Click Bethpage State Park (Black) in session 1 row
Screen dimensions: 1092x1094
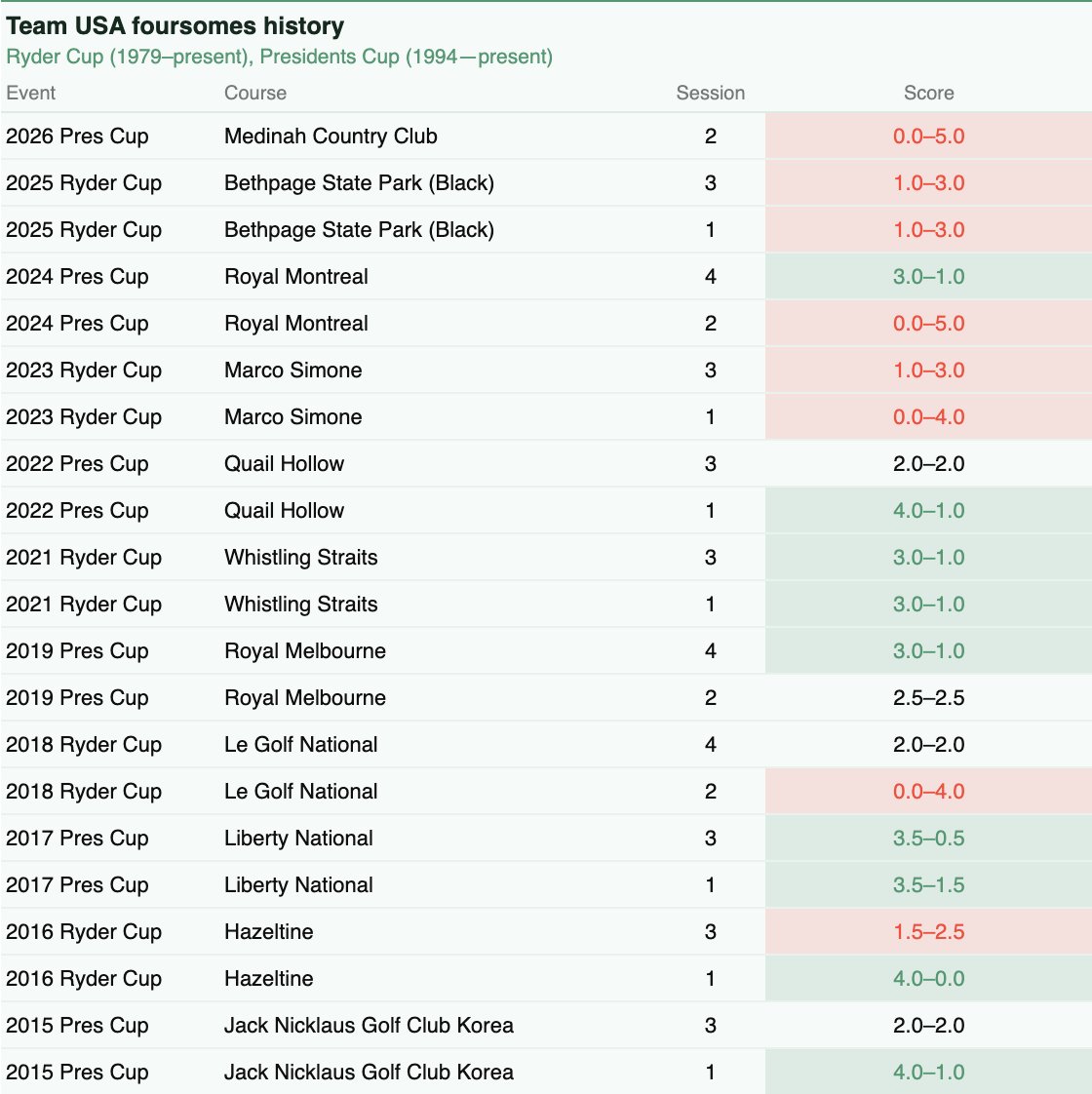tap(360, 229)
